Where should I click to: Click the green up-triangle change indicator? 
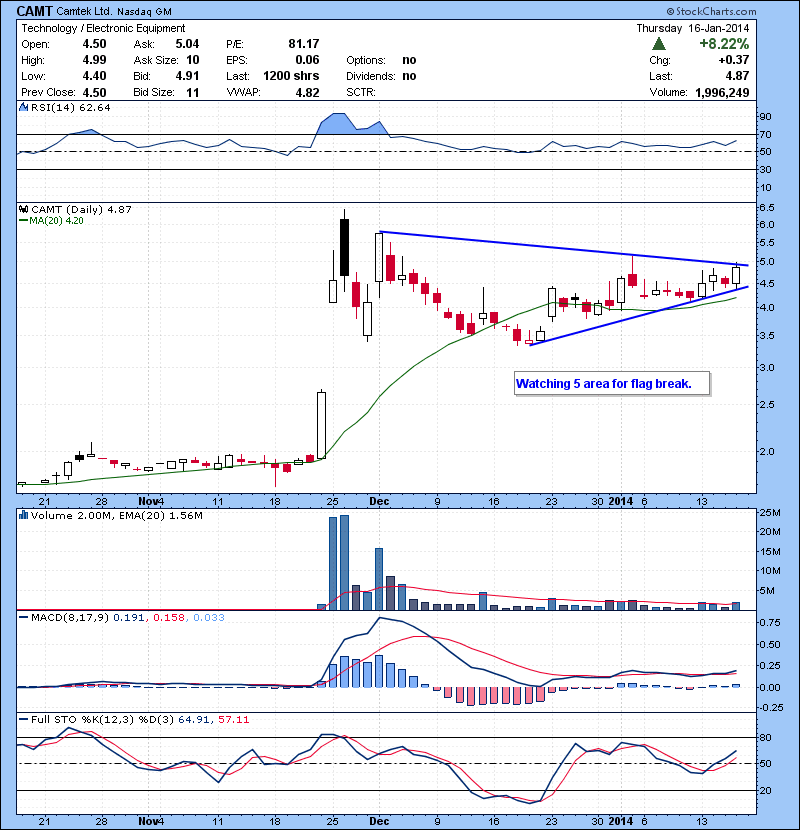click(x=659, y=43)
